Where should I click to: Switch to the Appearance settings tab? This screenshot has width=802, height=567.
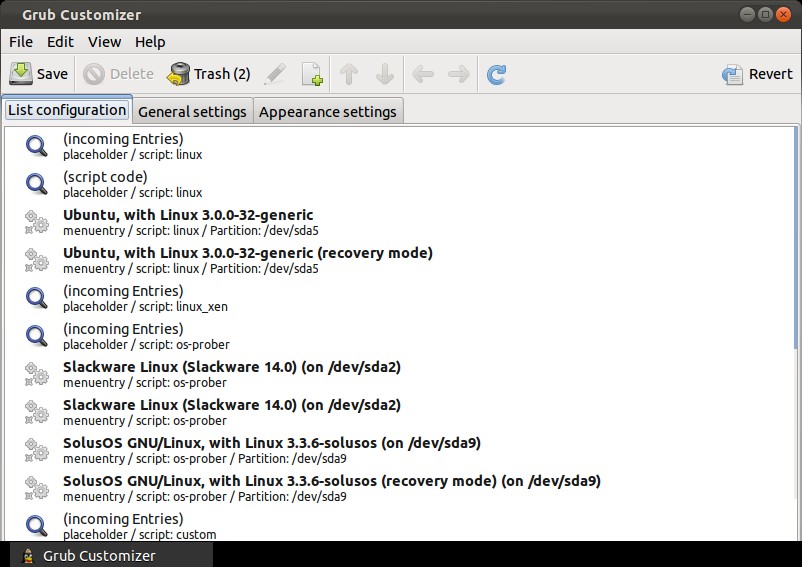[x=328, y=111]
